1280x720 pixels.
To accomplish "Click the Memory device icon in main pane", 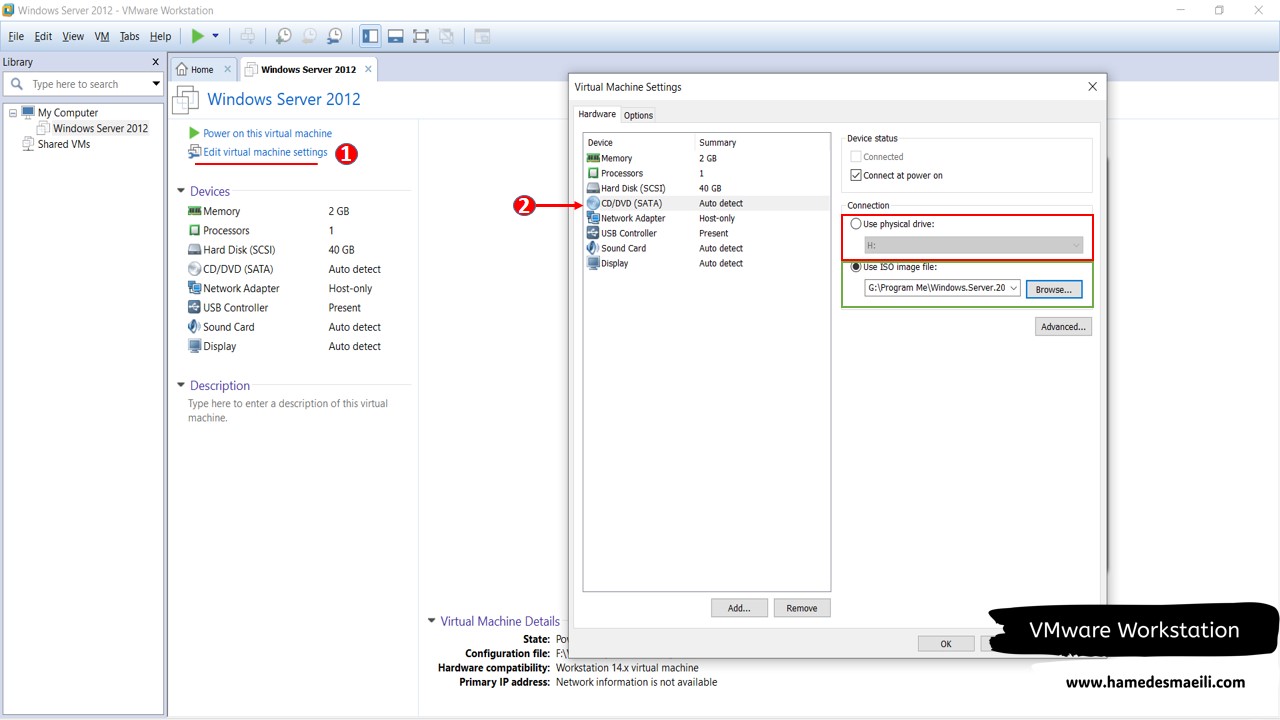I will 195,211.
